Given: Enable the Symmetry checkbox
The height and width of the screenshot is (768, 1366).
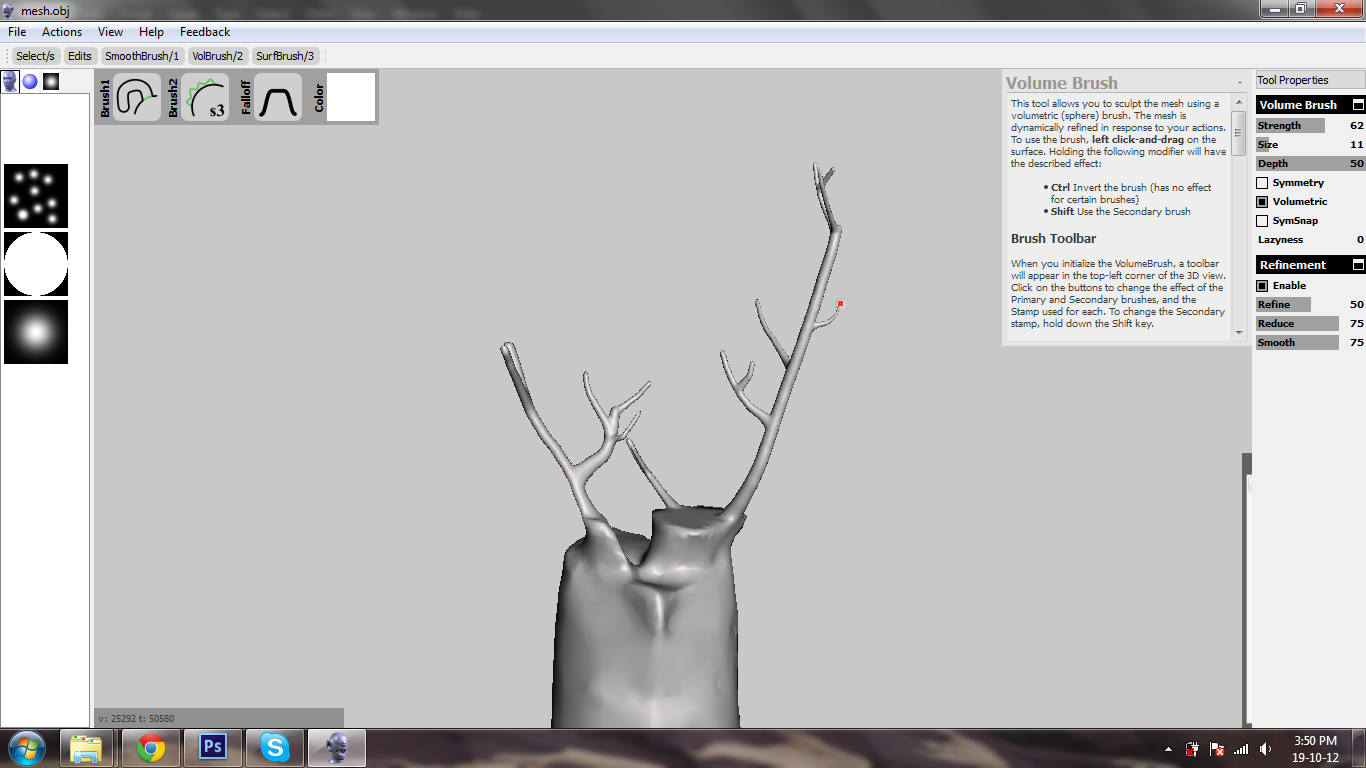Looking at the screenshot, I should (1262, 183).
